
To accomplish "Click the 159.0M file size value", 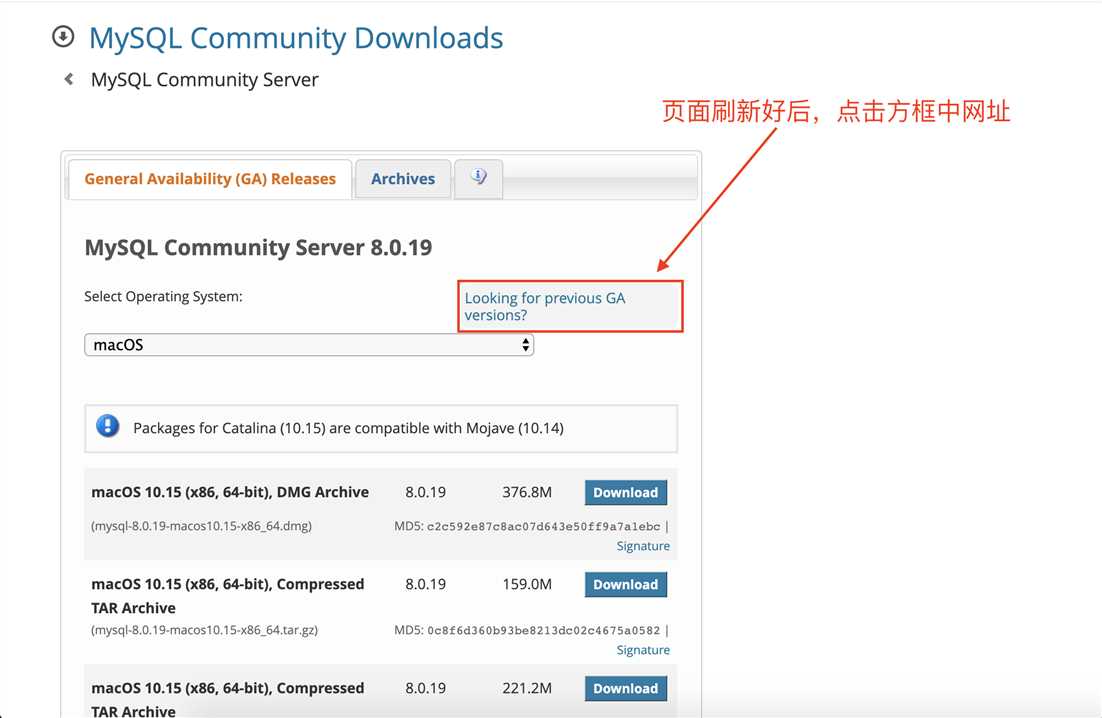I will 527,585.
